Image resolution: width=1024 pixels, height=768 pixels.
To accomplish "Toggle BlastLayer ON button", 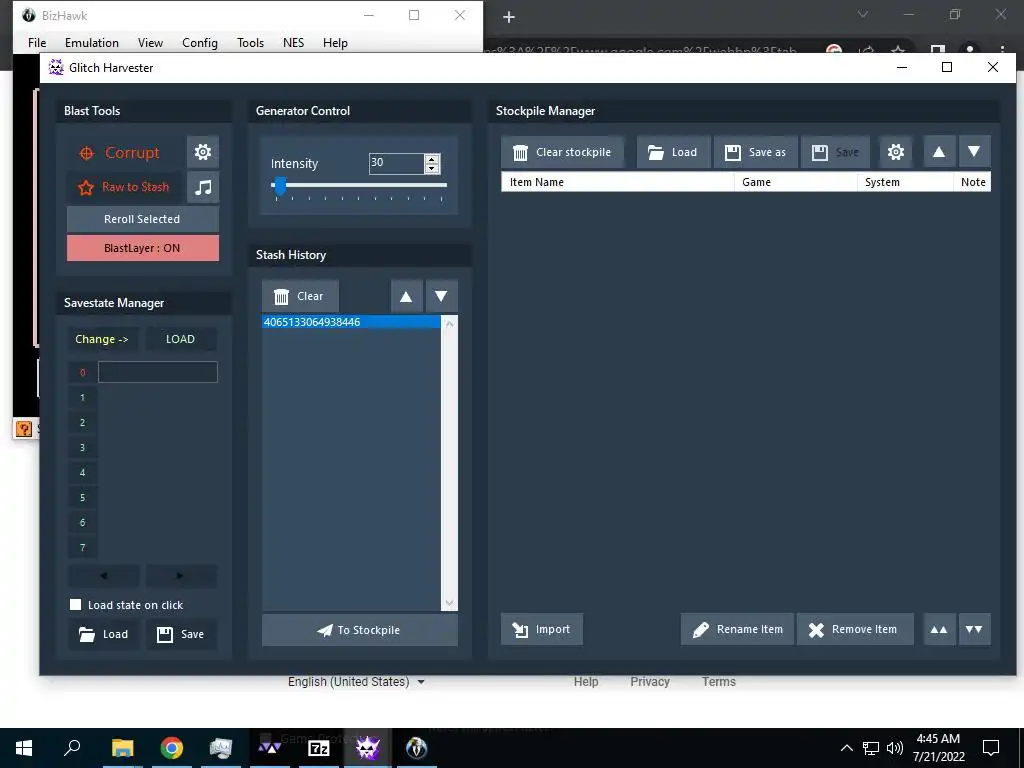I will pyautogui.click(x=142, y=248).
